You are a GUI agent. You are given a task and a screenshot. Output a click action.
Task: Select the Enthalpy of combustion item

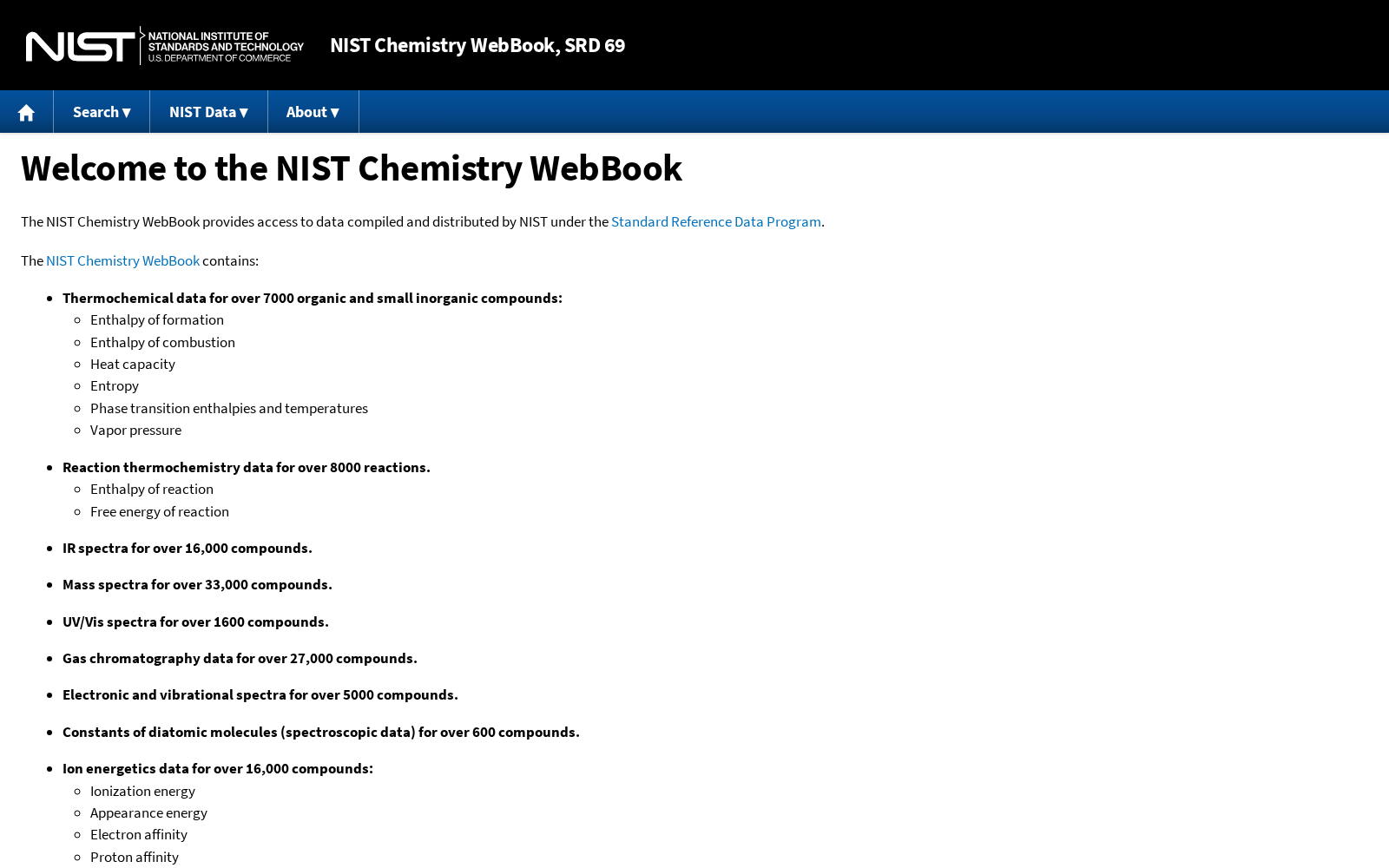click(x=162, y=342)
